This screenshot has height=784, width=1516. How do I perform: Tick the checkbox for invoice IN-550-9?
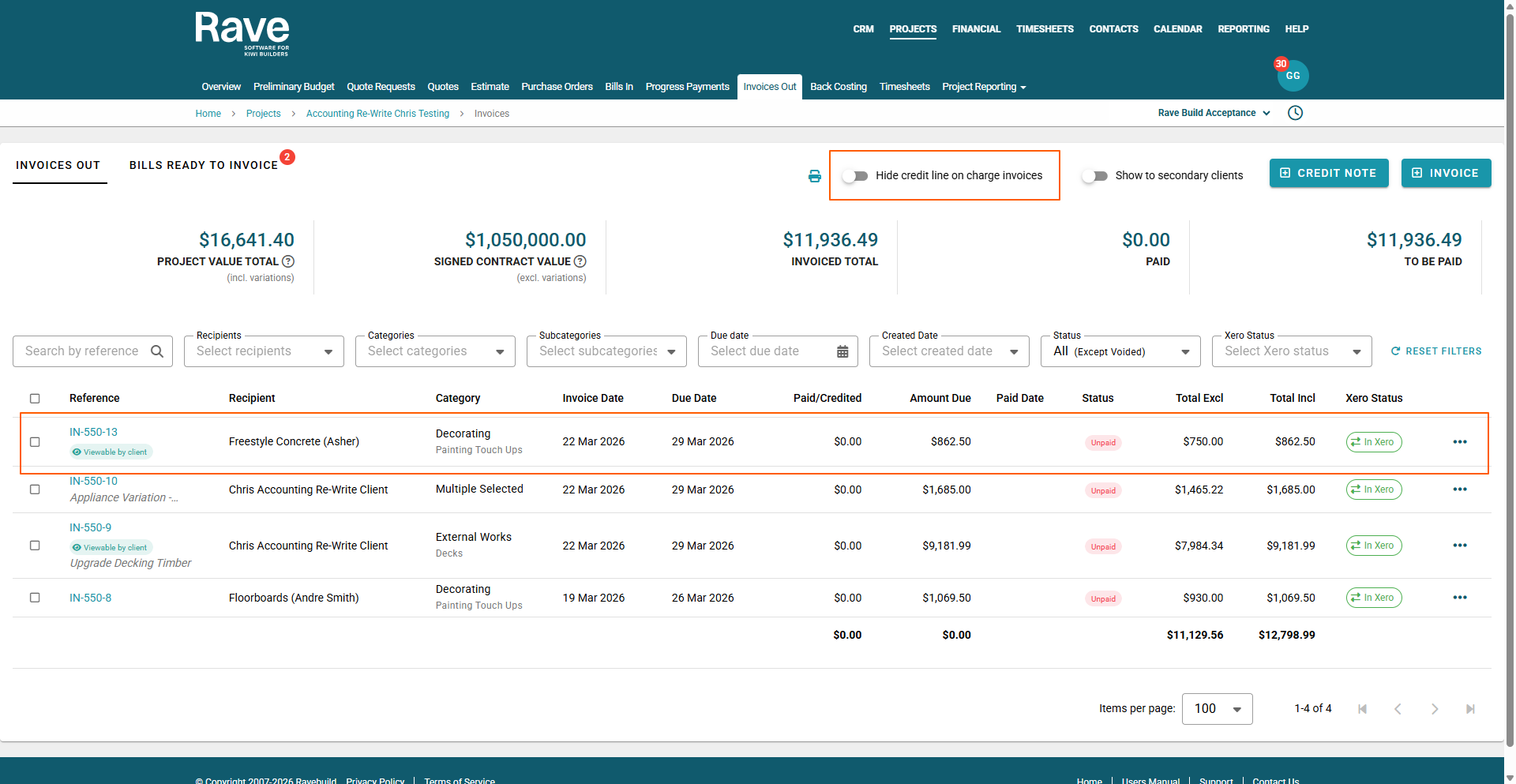(35, 546)
